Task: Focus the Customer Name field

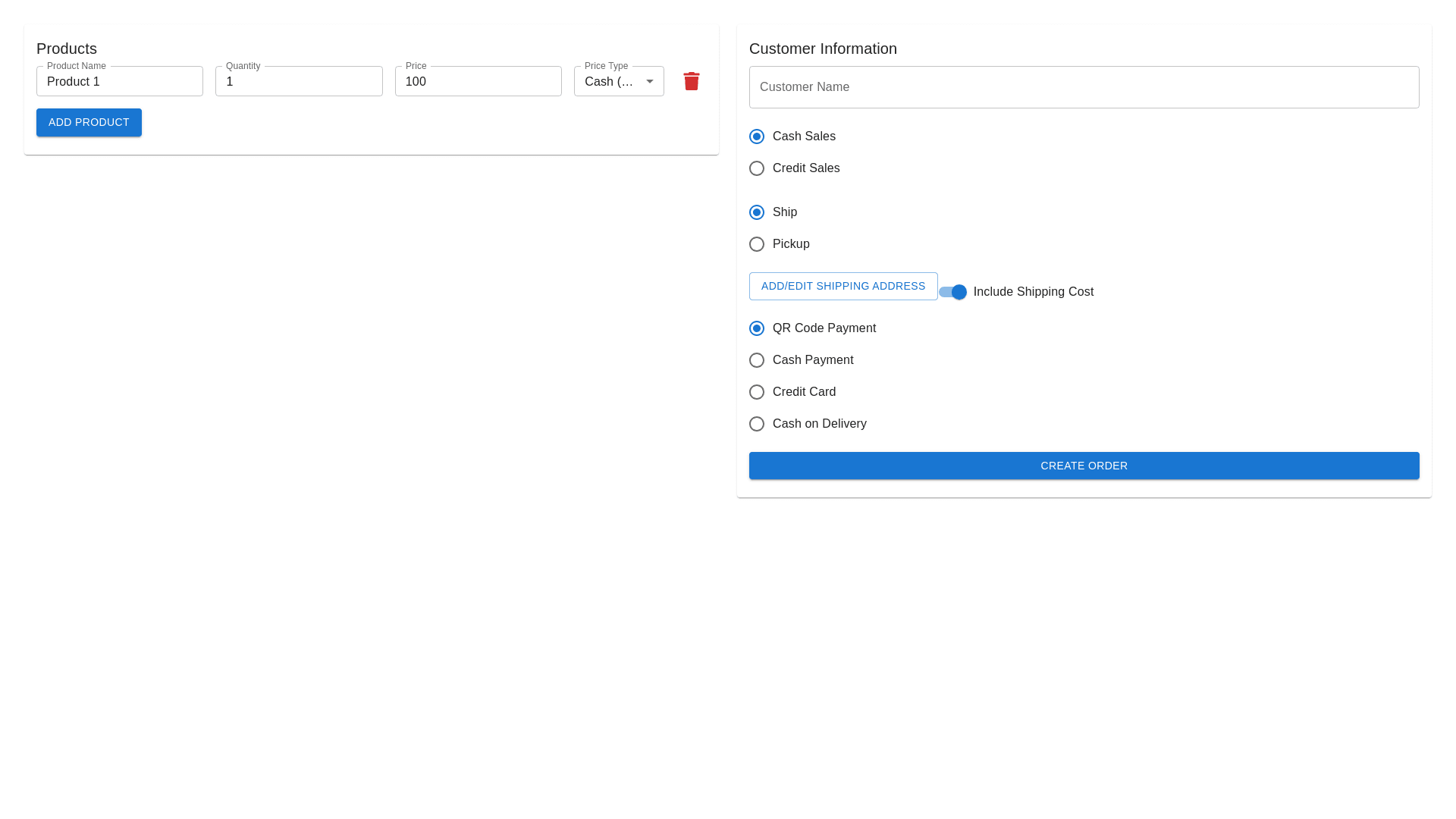Action: coord(1084,87)
